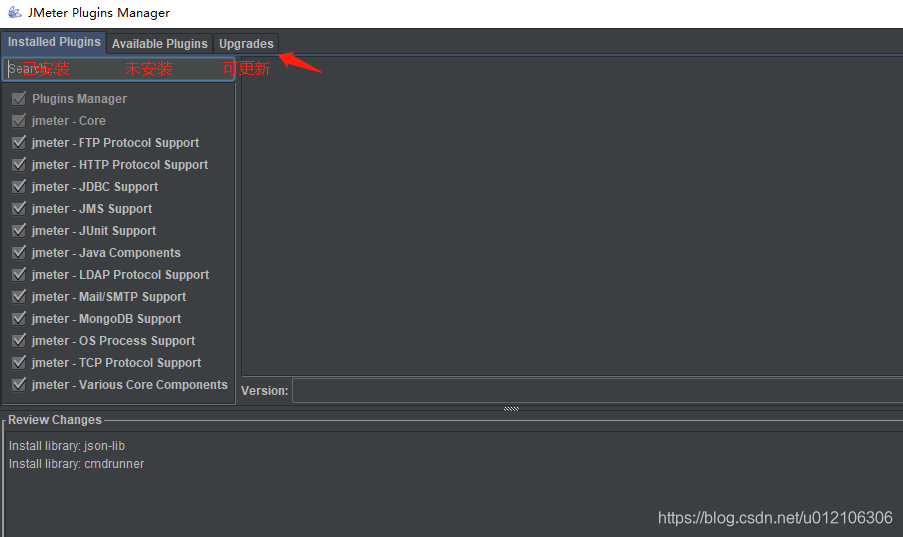Image resolution: width=903 pixels, height=537 pixels.
Task: Click the split pane divider grip
Action: click(511, 409)
